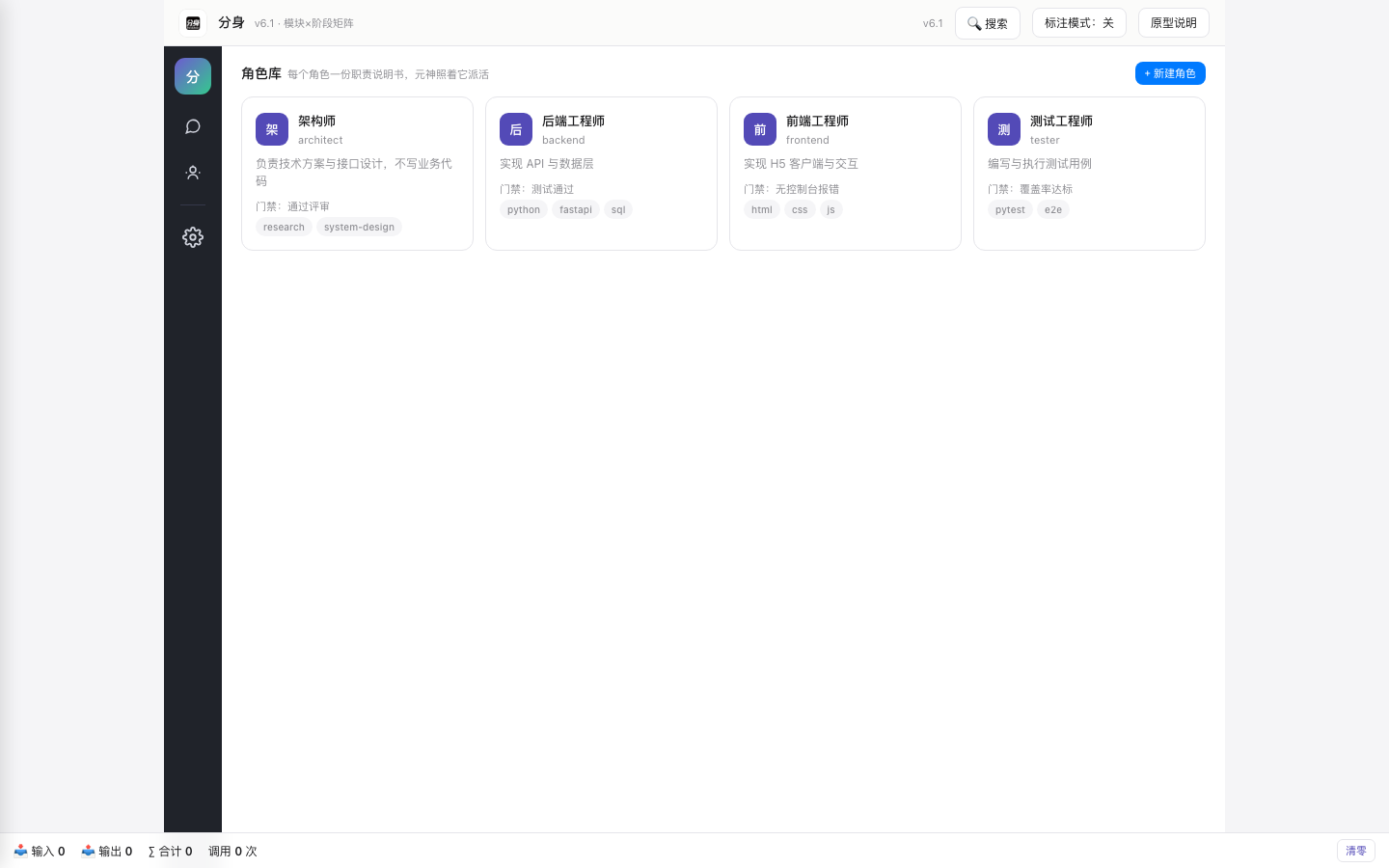Image resolution: width=1389 pixels, height=868 pixels.
Task: Click the ∑ 合计 0 status entry
Action: click(x=170, y=851)
